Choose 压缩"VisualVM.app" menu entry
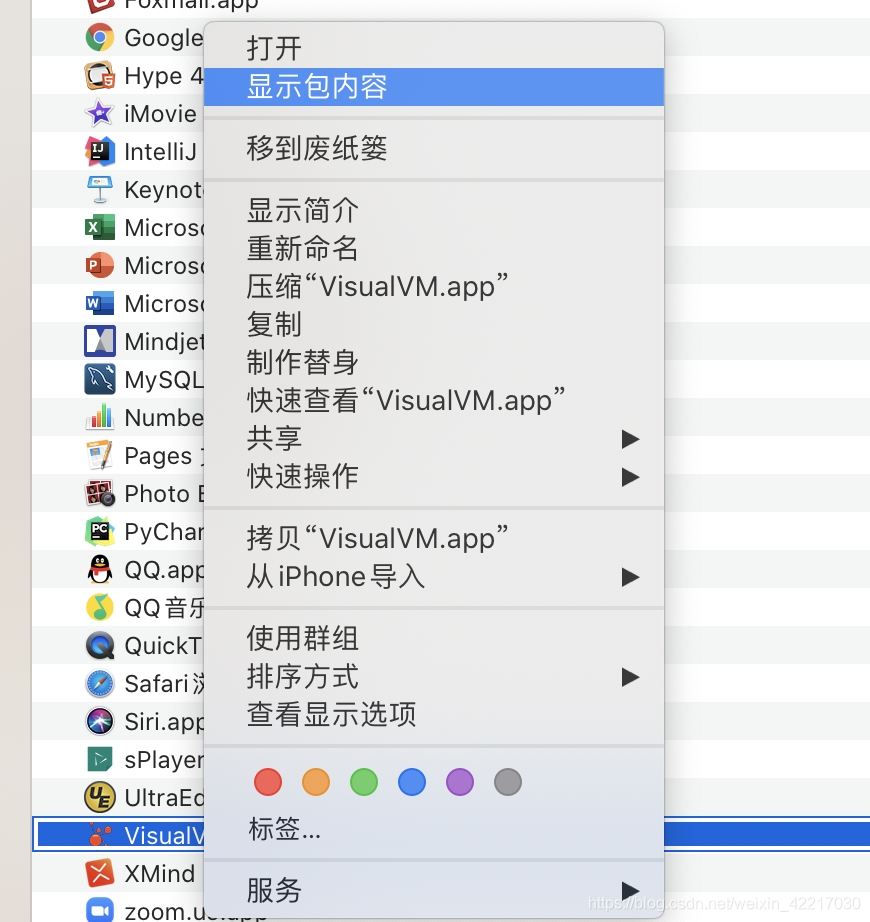Viewport: 870px width, 922px height. tap(434, 286)
